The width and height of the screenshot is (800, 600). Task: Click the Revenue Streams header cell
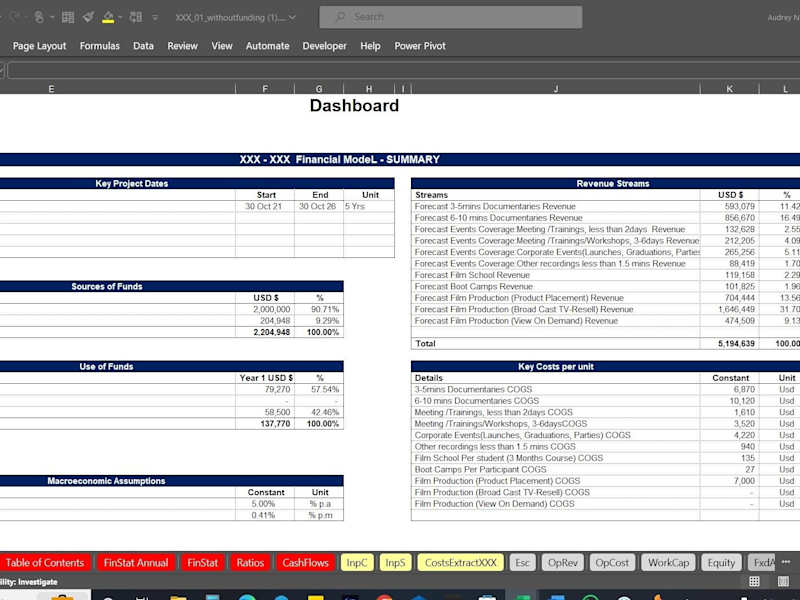pyautogui.click(x=613, y=183)
